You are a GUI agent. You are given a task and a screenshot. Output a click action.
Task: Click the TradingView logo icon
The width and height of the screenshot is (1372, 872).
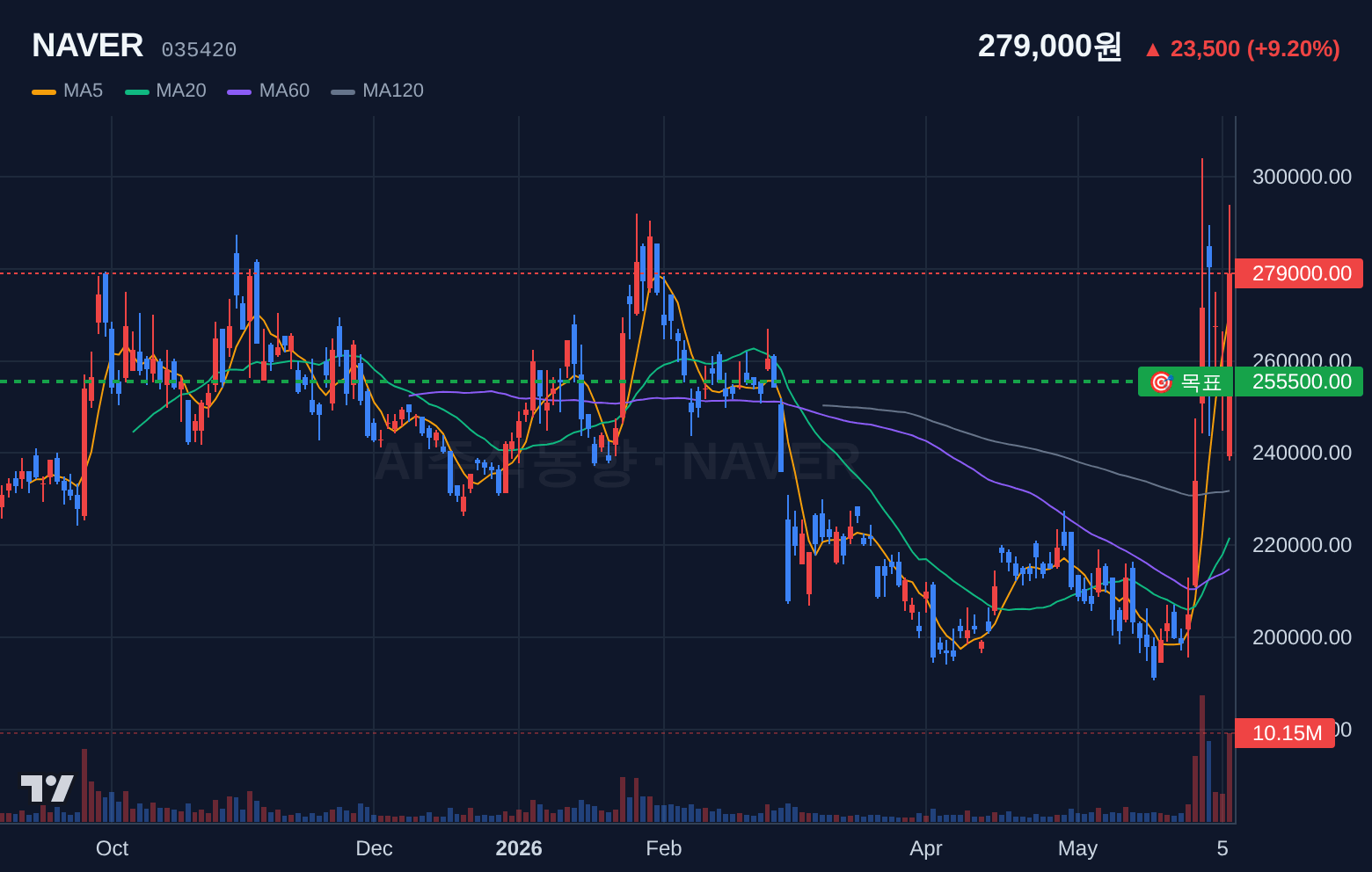[47, 788]
